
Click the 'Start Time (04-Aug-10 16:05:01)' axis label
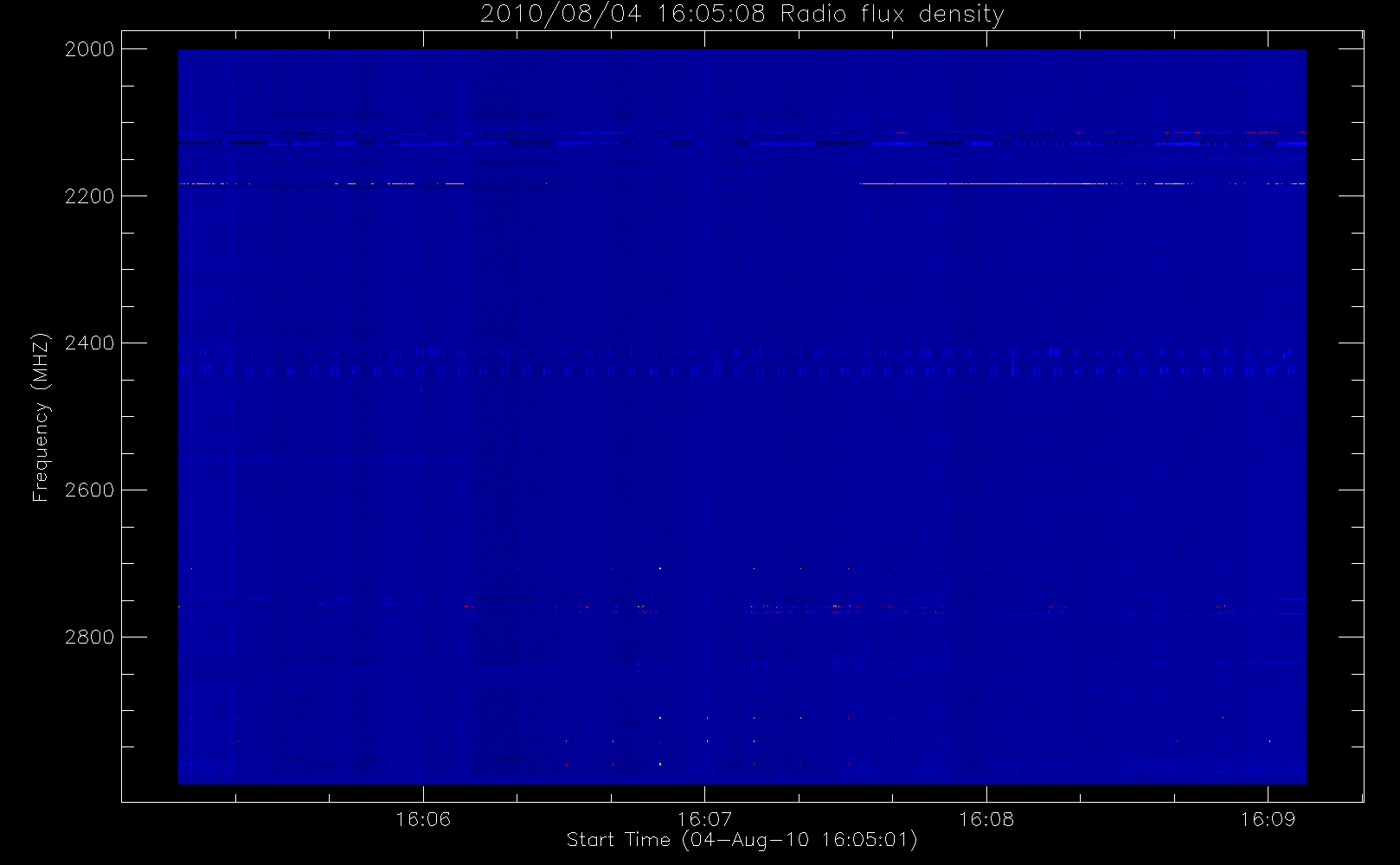[x=742, y=840]
